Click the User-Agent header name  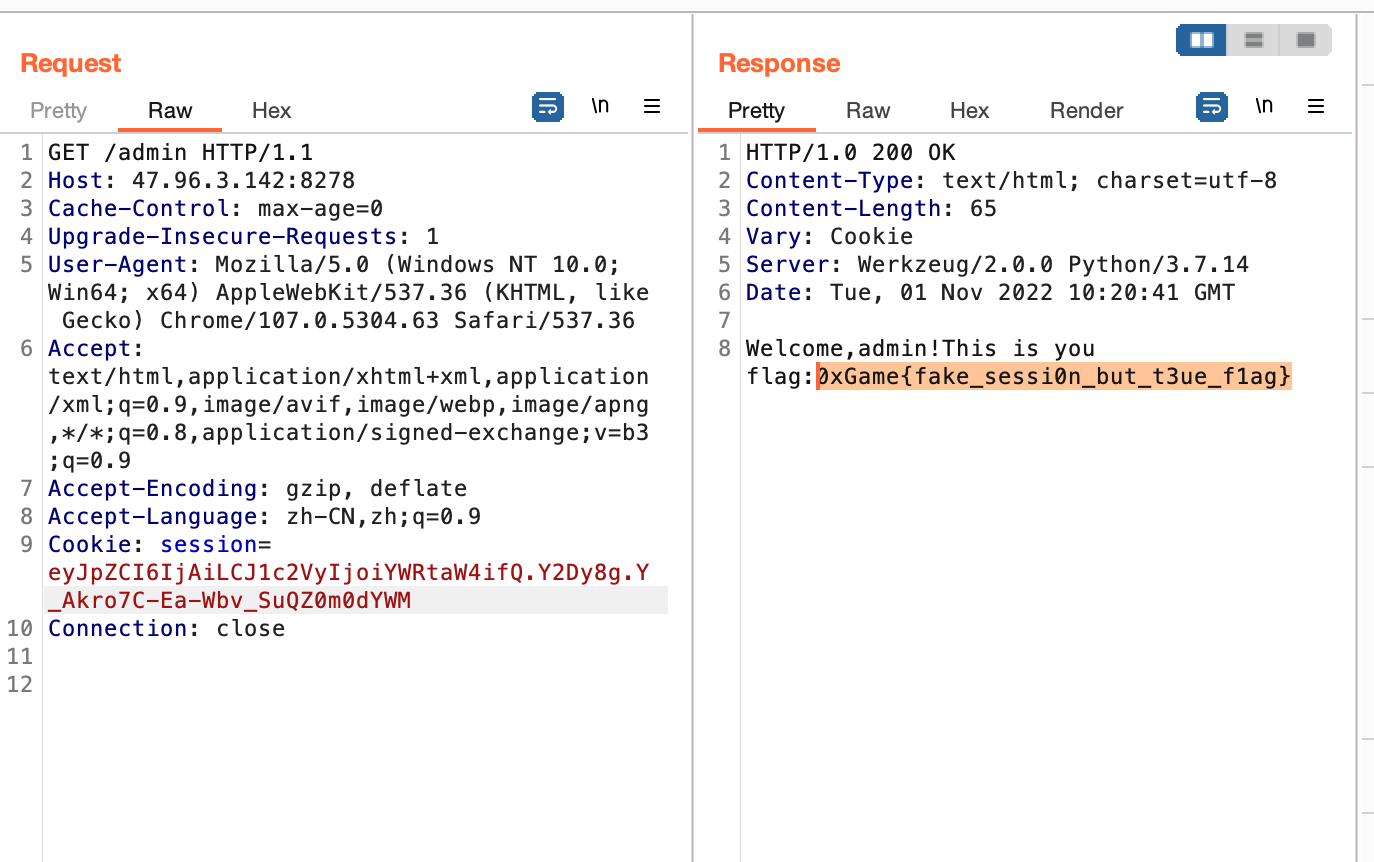click(x=118, y=265)
